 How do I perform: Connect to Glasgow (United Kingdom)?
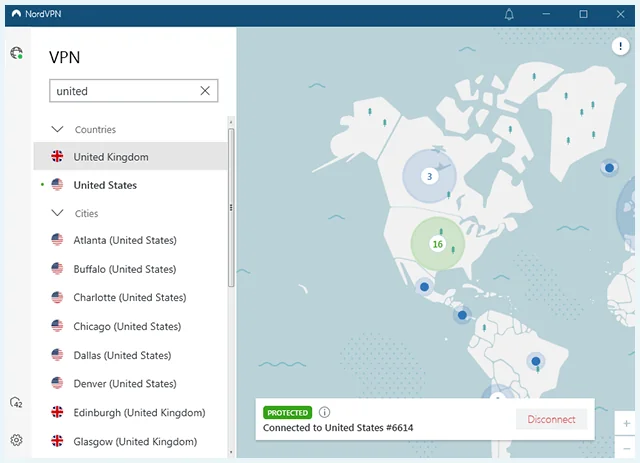coord(130,441)
